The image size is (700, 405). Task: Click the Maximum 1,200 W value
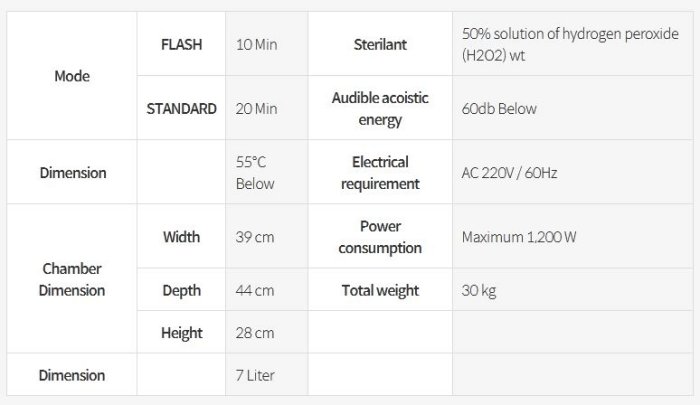coord(519,237)
